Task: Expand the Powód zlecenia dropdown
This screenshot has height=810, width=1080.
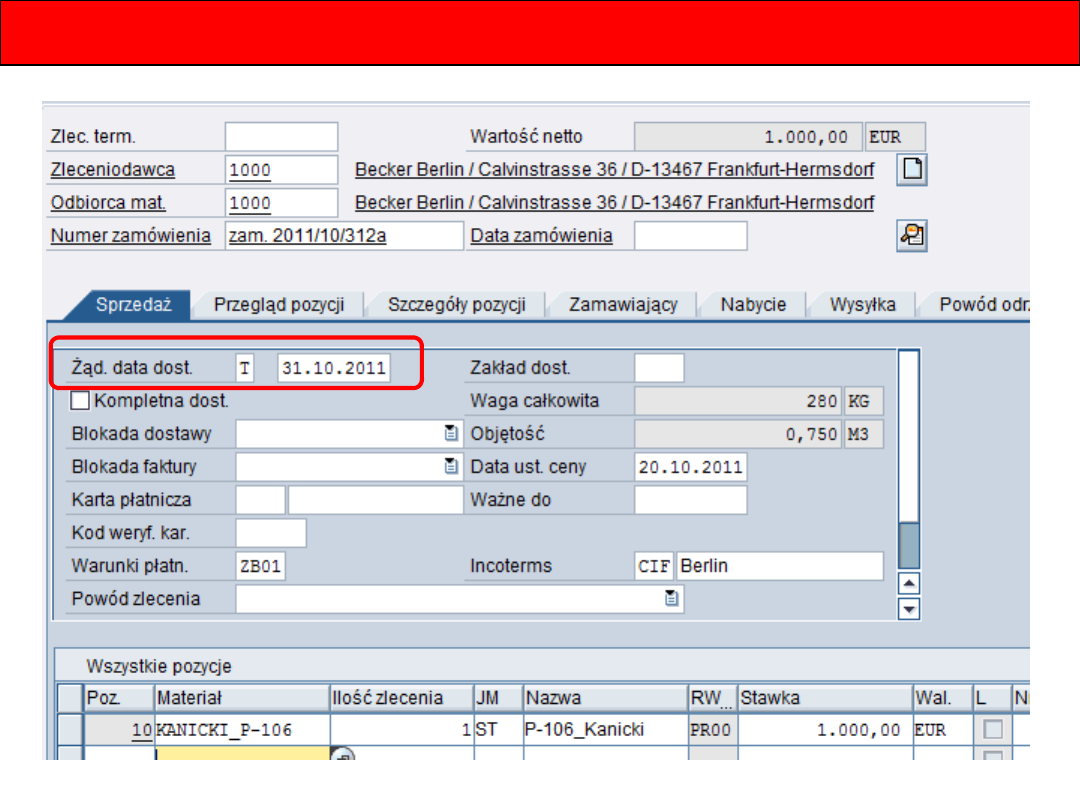Action: click(672, 599)
